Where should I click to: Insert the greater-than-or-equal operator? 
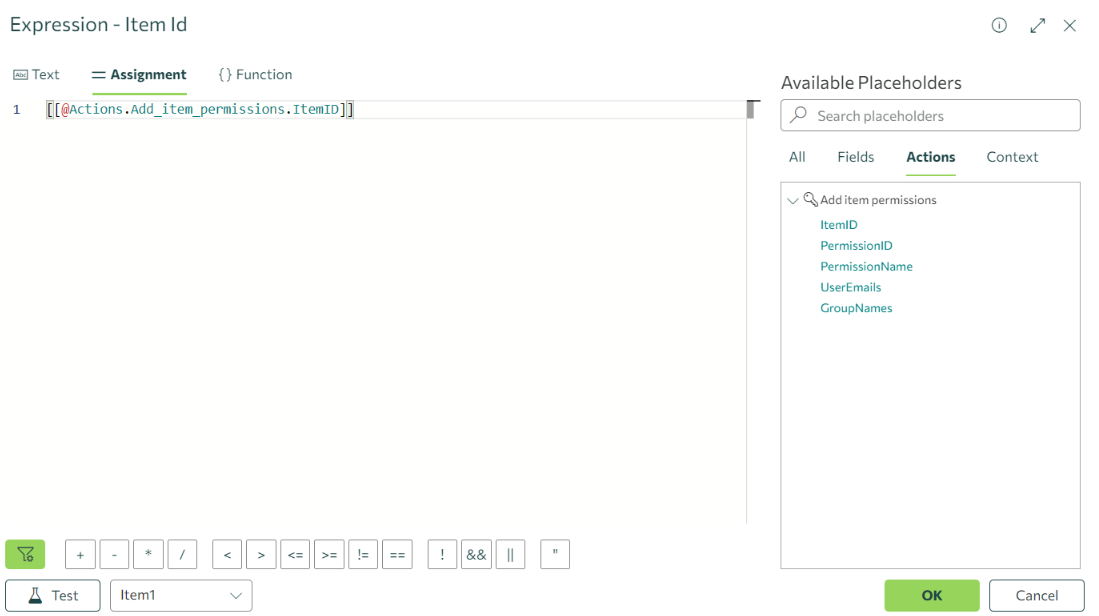click(329, 554)
